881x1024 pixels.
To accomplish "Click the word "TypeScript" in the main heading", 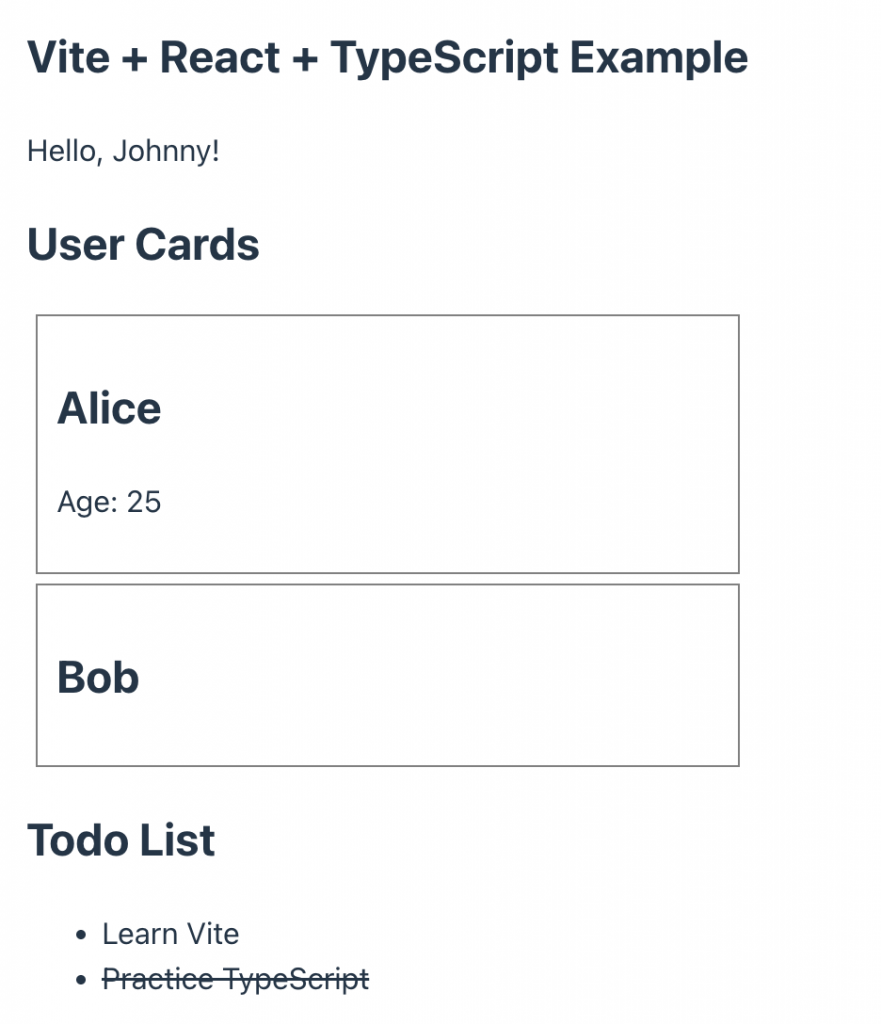I will [x=445, y=58].
